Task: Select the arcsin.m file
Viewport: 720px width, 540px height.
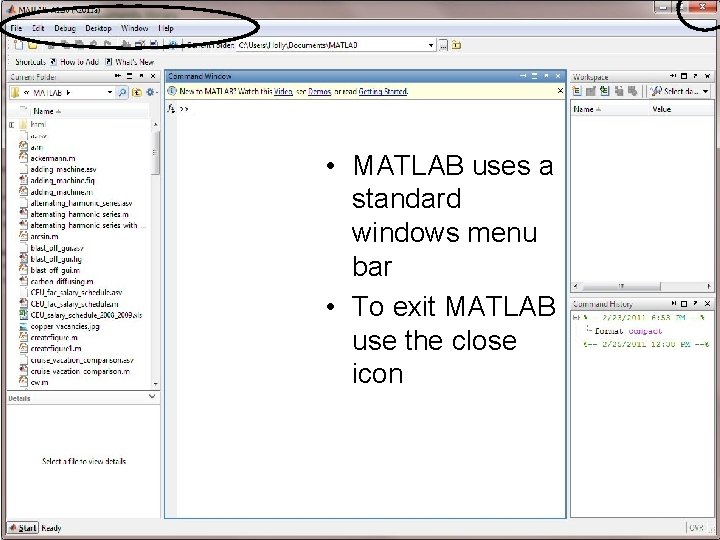Action: pyautogui.click(x=45, y=236)
